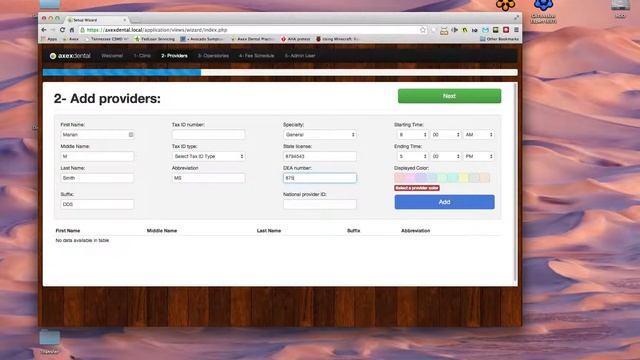This screenshot has width=640, height=360.
Task: Click the State license input field
Action: tap(320, 156)
